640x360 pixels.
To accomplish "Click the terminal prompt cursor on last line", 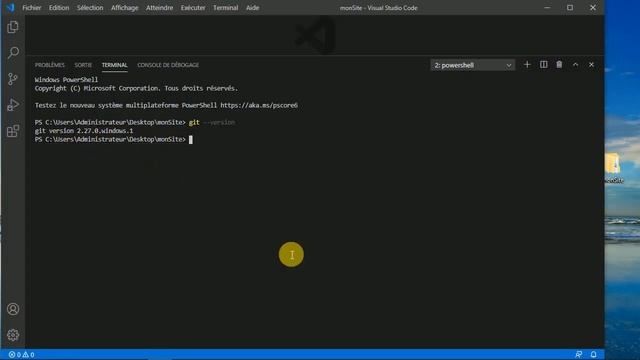I will 191,140.
